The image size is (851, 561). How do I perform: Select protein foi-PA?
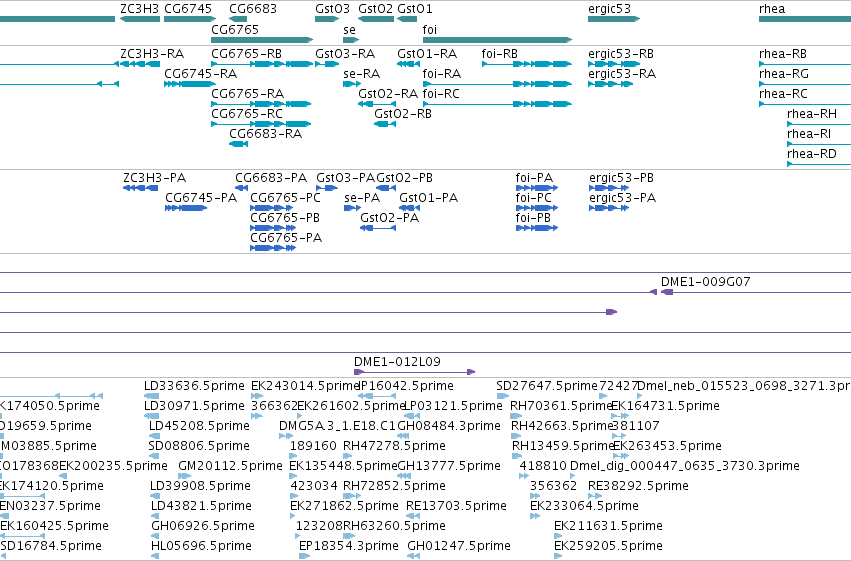click(537, 188)
